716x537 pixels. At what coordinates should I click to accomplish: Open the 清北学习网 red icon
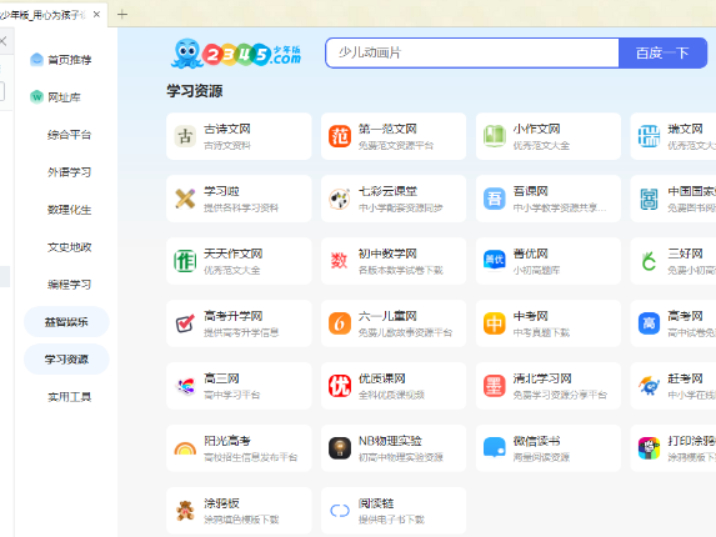(x=495, y=386)
